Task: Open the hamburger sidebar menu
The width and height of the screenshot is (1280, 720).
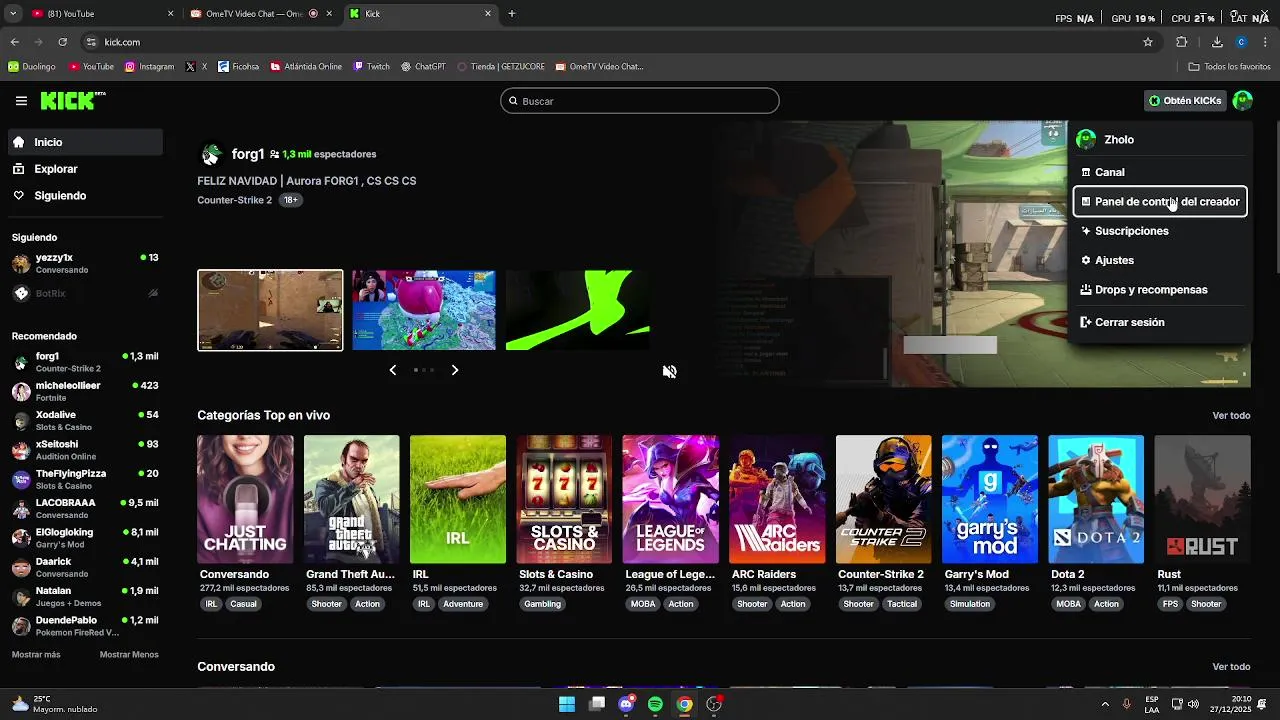Action: pos(21,101)
